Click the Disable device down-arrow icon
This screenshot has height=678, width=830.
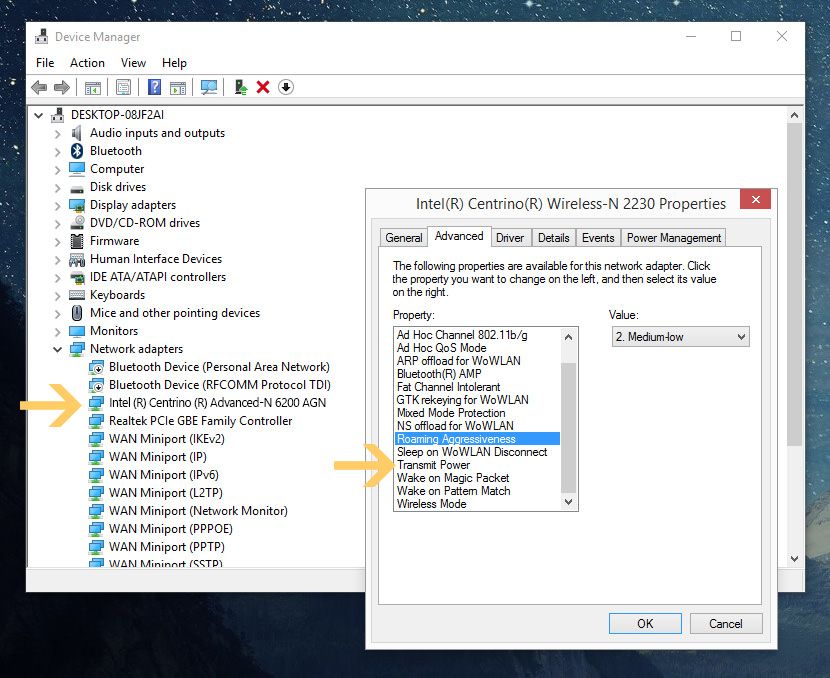286,87
